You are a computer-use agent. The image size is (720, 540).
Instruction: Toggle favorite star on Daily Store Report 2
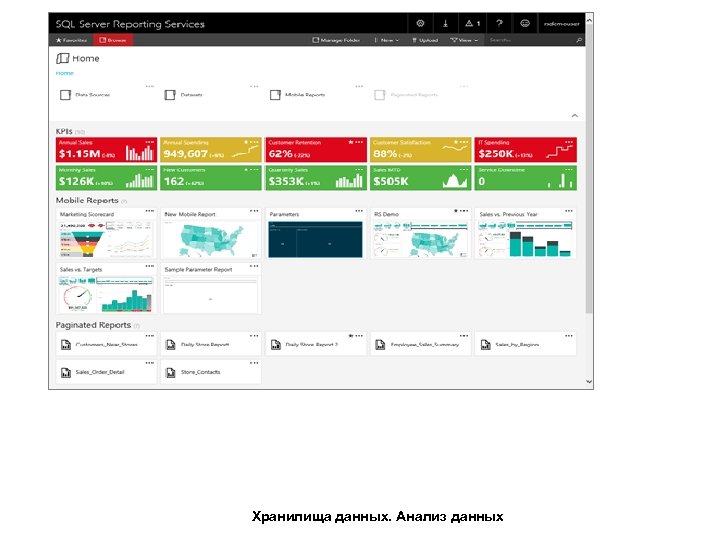pyautogui.click(x=351, y=336)
